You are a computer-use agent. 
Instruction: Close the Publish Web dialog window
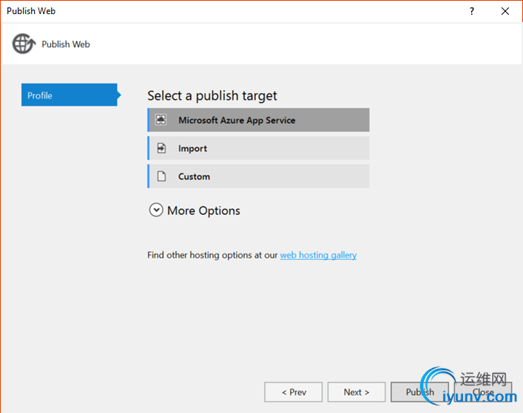click(505, 11)
